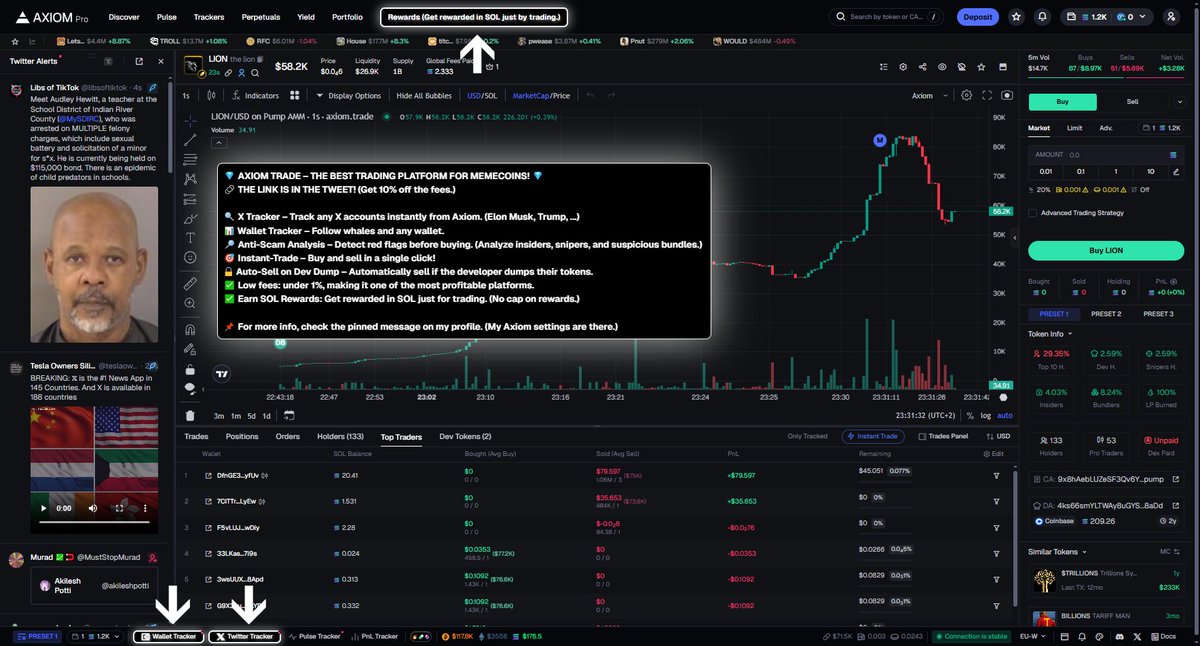Open the Rewards link in the top bar
The height and width of the screenshot is (646, 1200).
[x=474, y=17]
